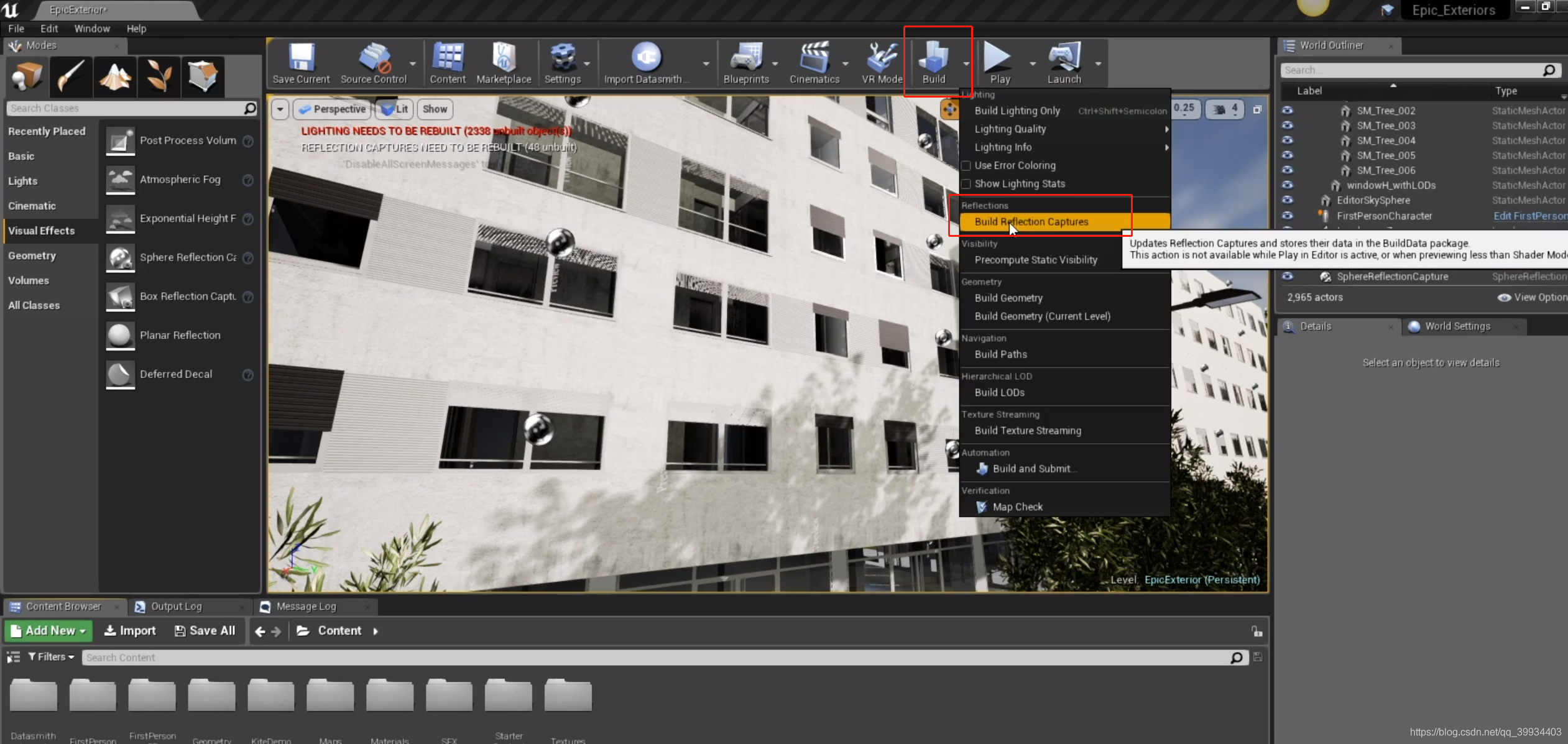Viewport: 1568px width, 744px height.
Task: Click the Import Datasmith icon
Action: 645,63
